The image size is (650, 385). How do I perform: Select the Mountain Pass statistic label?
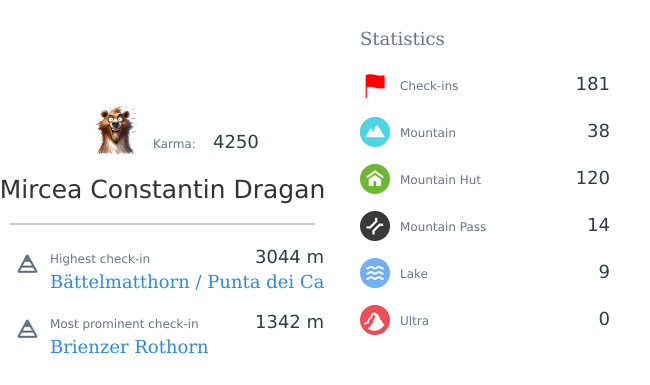point(443,227)
